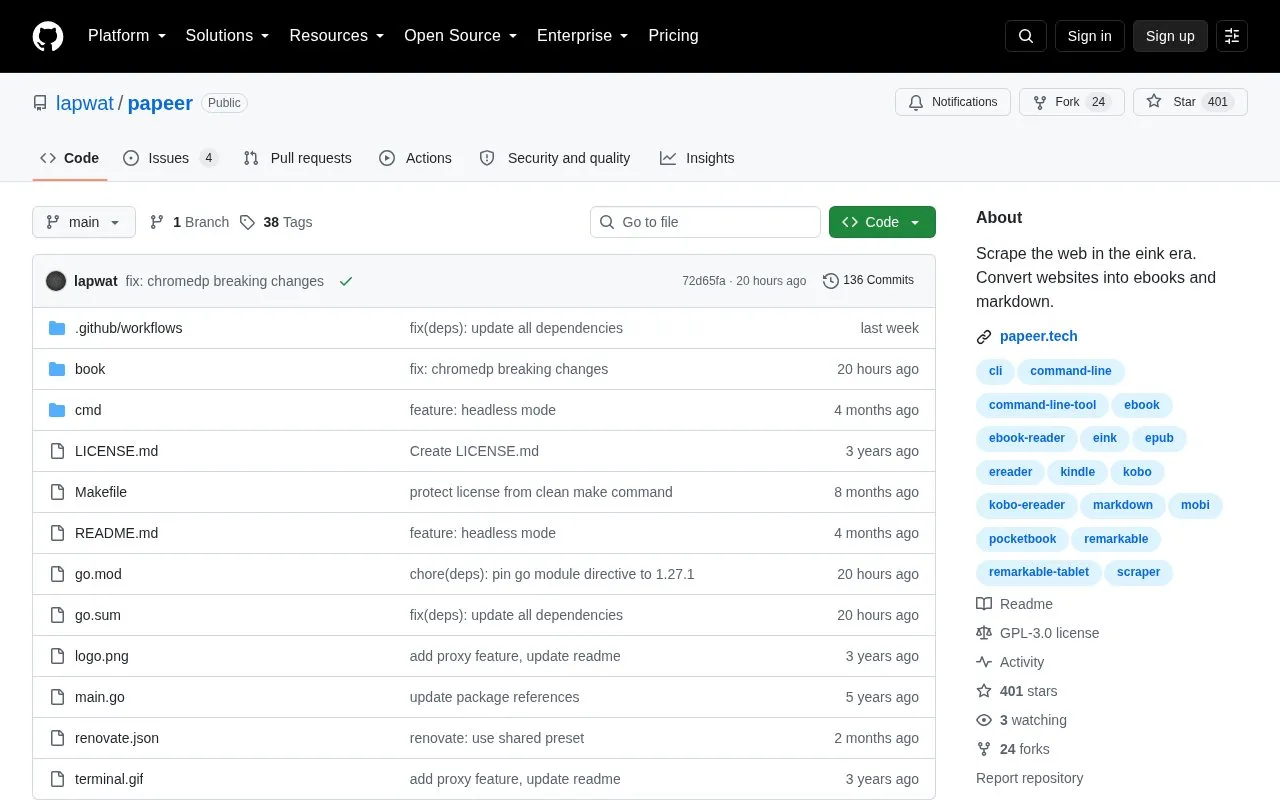Expand the Open Source menu
The width and height of the screenshot is (1280, 800).
point(461,36)
